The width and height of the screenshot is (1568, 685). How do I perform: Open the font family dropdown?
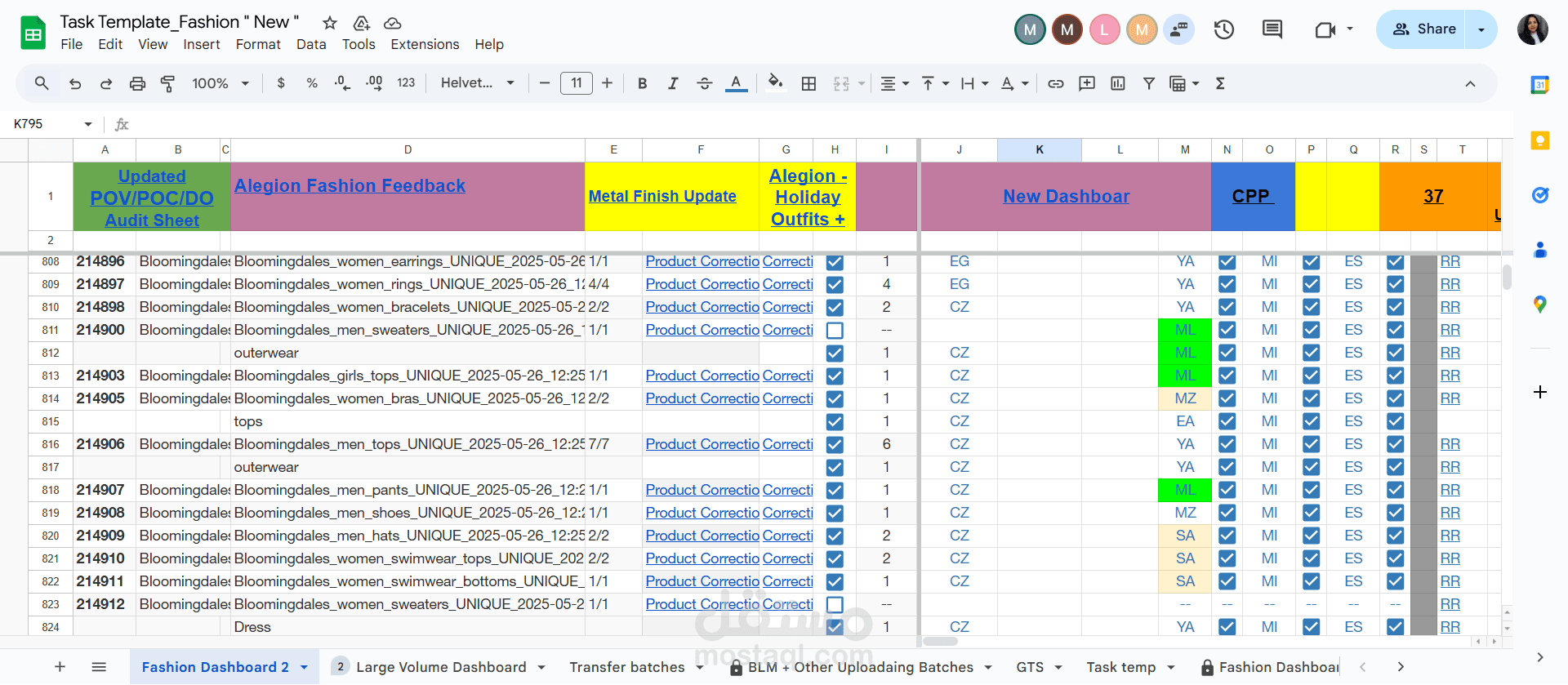[x=478, y=83]
